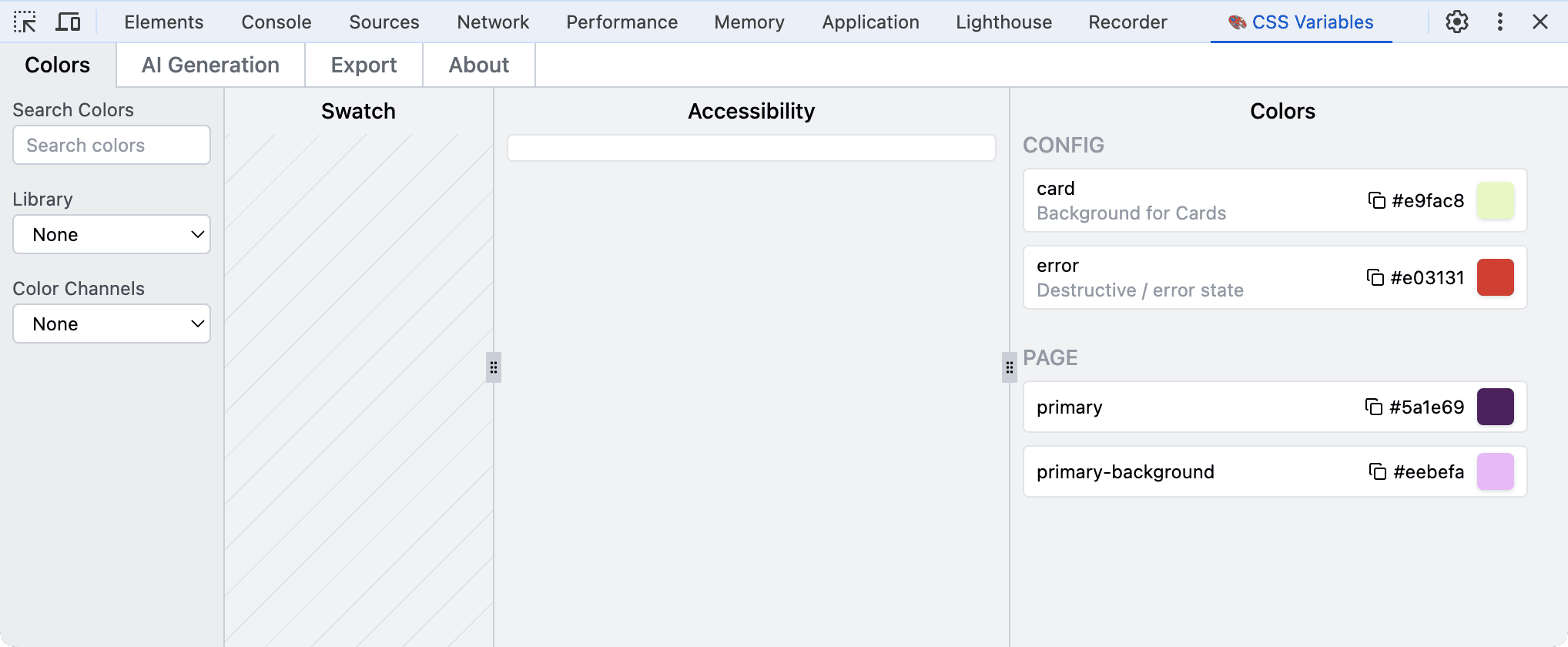Viewport: 1568px width, 647px height.
Task: Click the purple primary color swatch
Action: (1495, 407)
